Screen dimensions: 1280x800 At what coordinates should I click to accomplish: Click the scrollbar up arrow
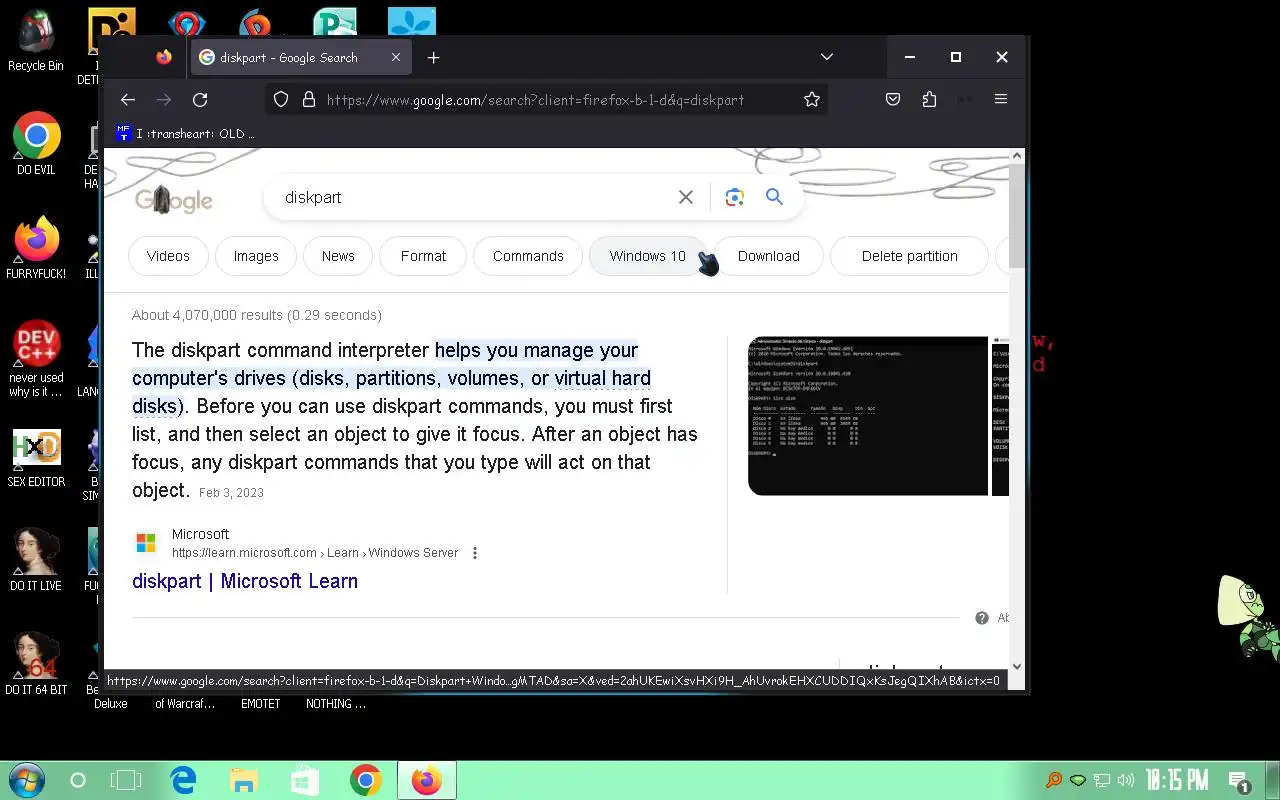pos(1017,156)
